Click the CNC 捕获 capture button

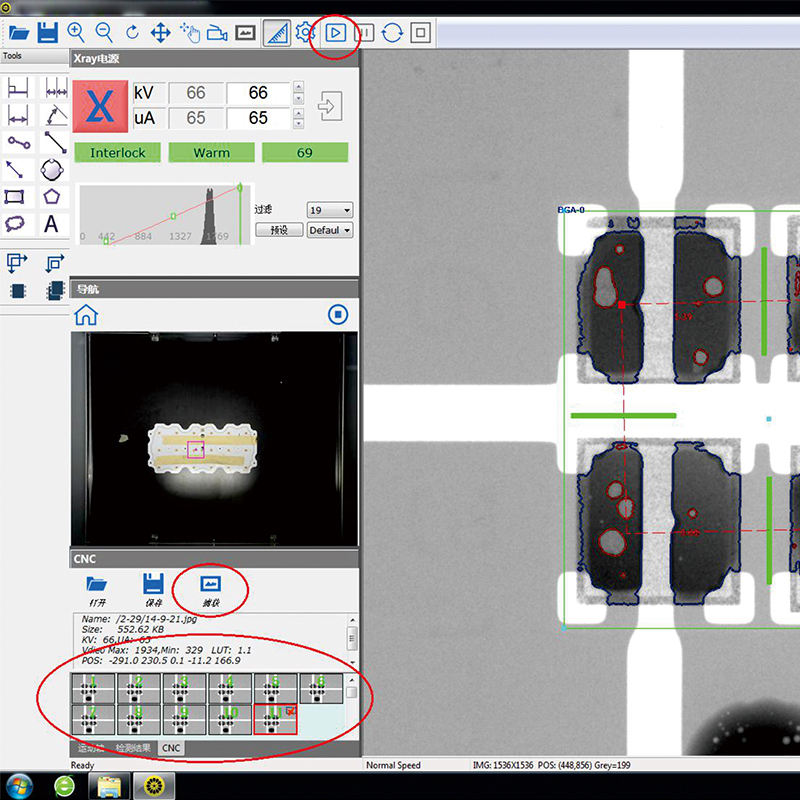(210, 591)
